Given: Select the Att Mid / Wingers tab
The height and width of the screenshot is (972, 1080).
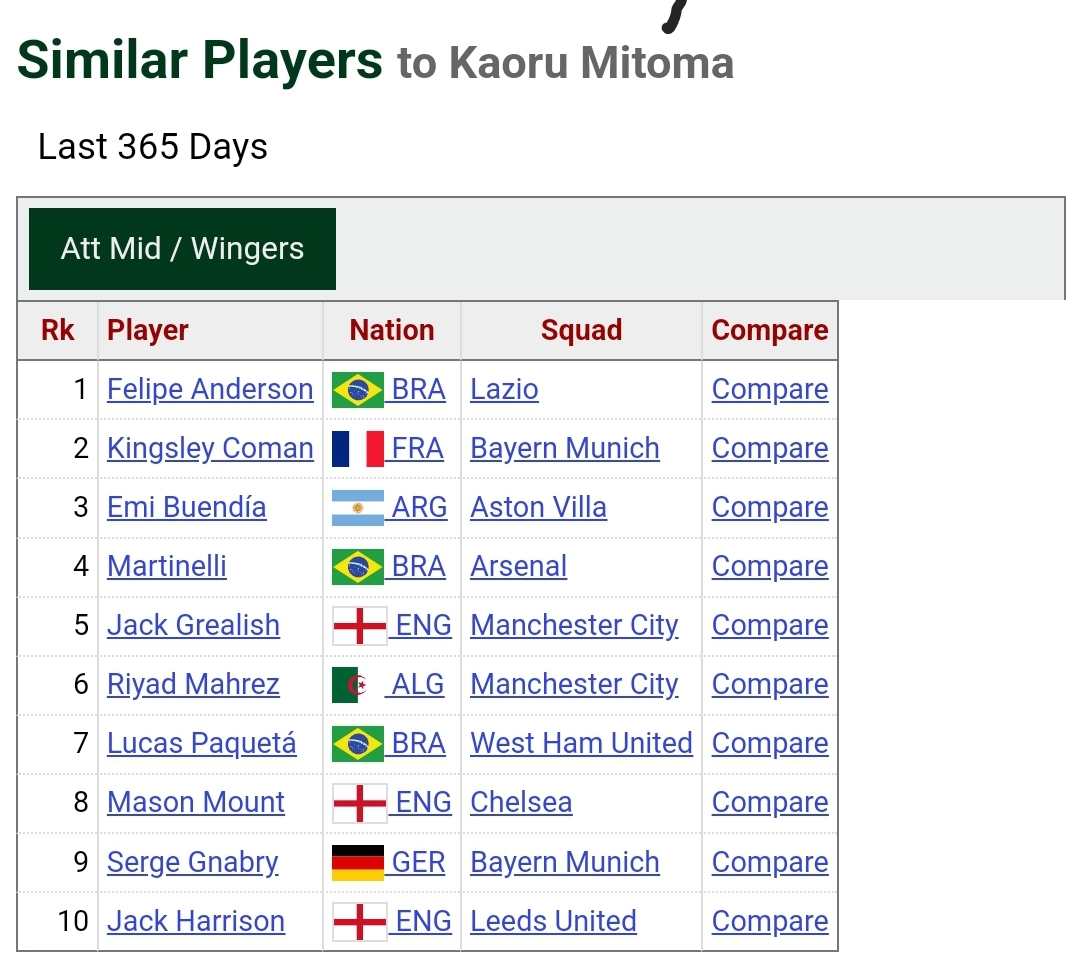Looking at the screenshot, I should coord(183,249).
